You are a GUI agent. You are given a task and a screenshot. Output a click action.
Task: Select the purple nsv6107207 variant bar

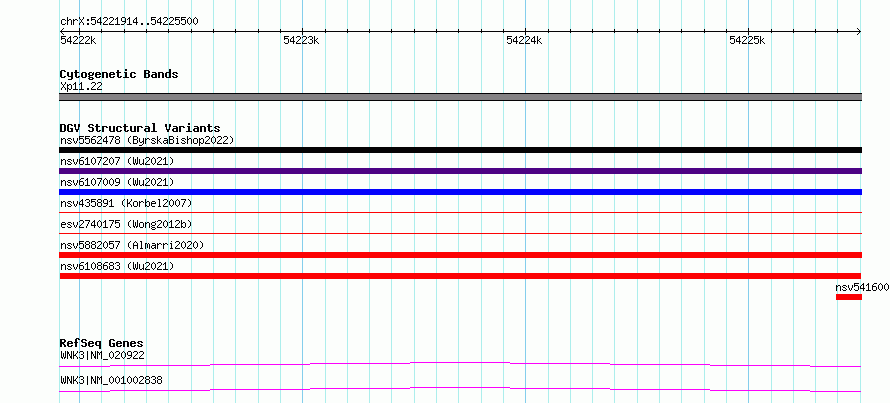460,171
